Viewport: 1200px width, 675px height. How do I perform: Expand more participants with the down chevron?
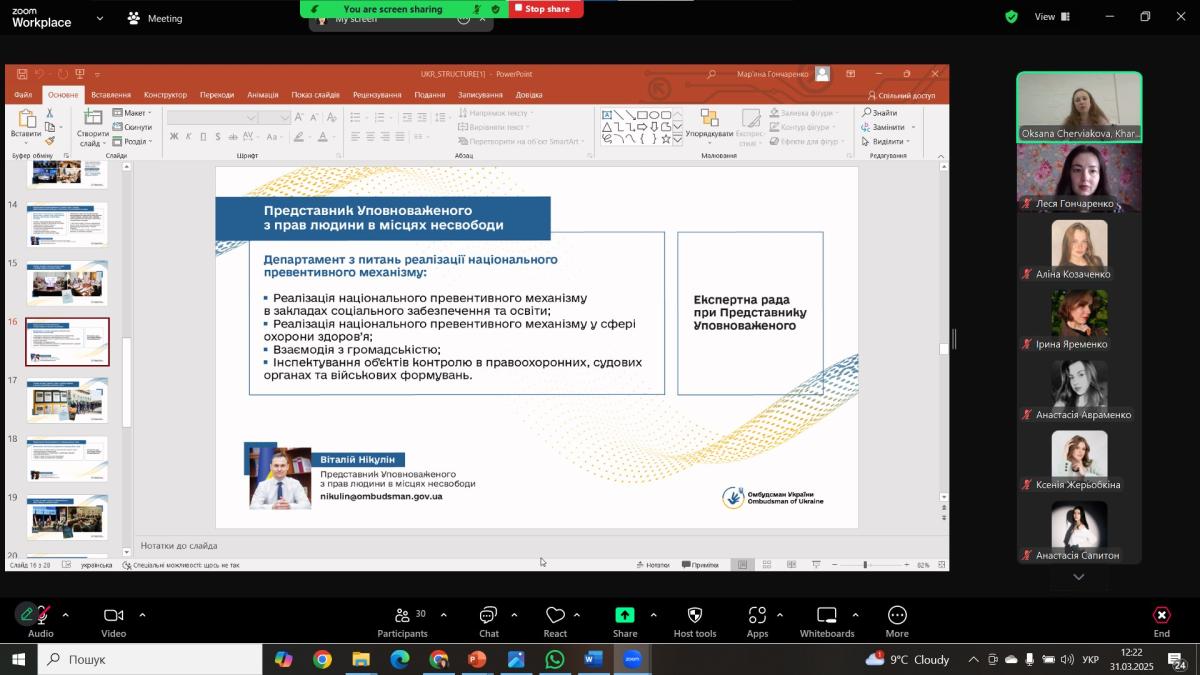(1078, 577)
